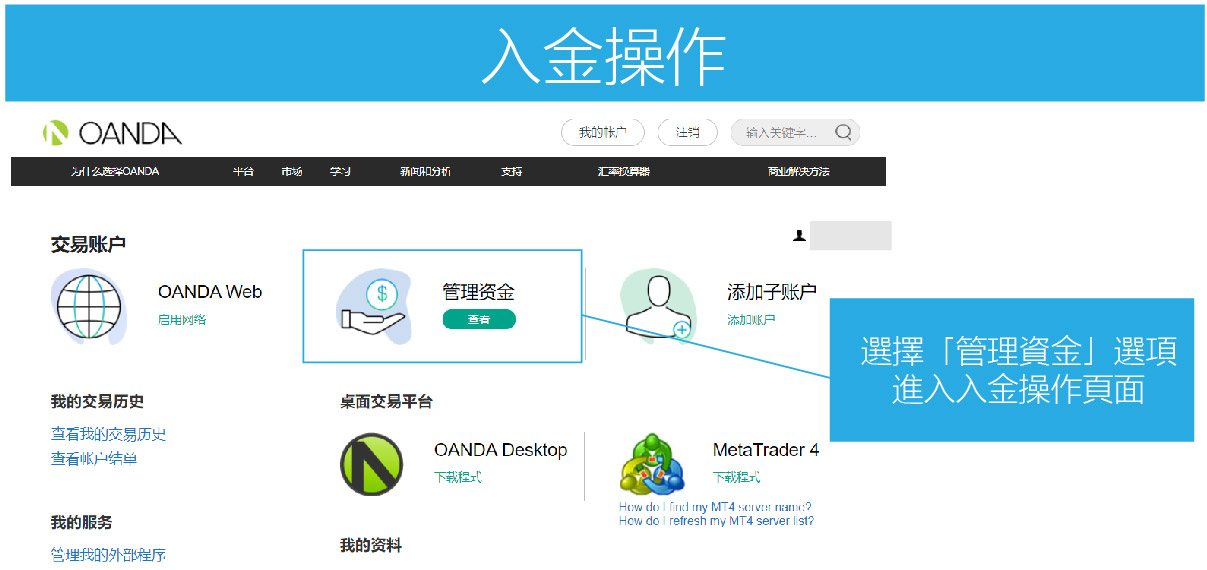This screenshot has height=570, width=1207.
Task: Click the OANDA Web globe icon
Action: click(88, 307)
